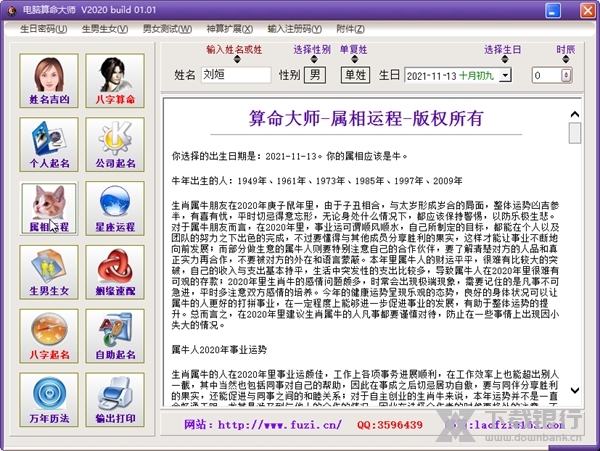Open the 生男生女(V) menu

pyautogui.click(x=105, y=29)
